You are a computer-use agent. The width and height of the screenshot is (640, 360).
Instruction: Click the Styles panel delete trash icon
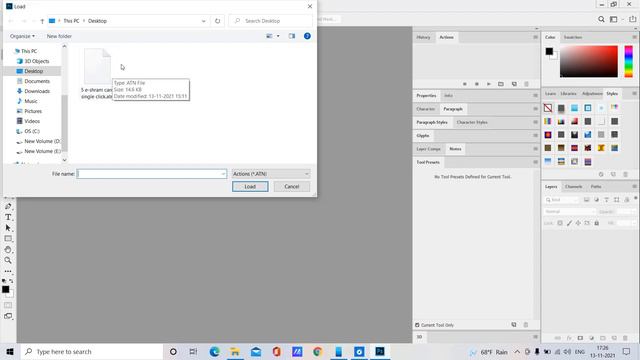(625, 174)
